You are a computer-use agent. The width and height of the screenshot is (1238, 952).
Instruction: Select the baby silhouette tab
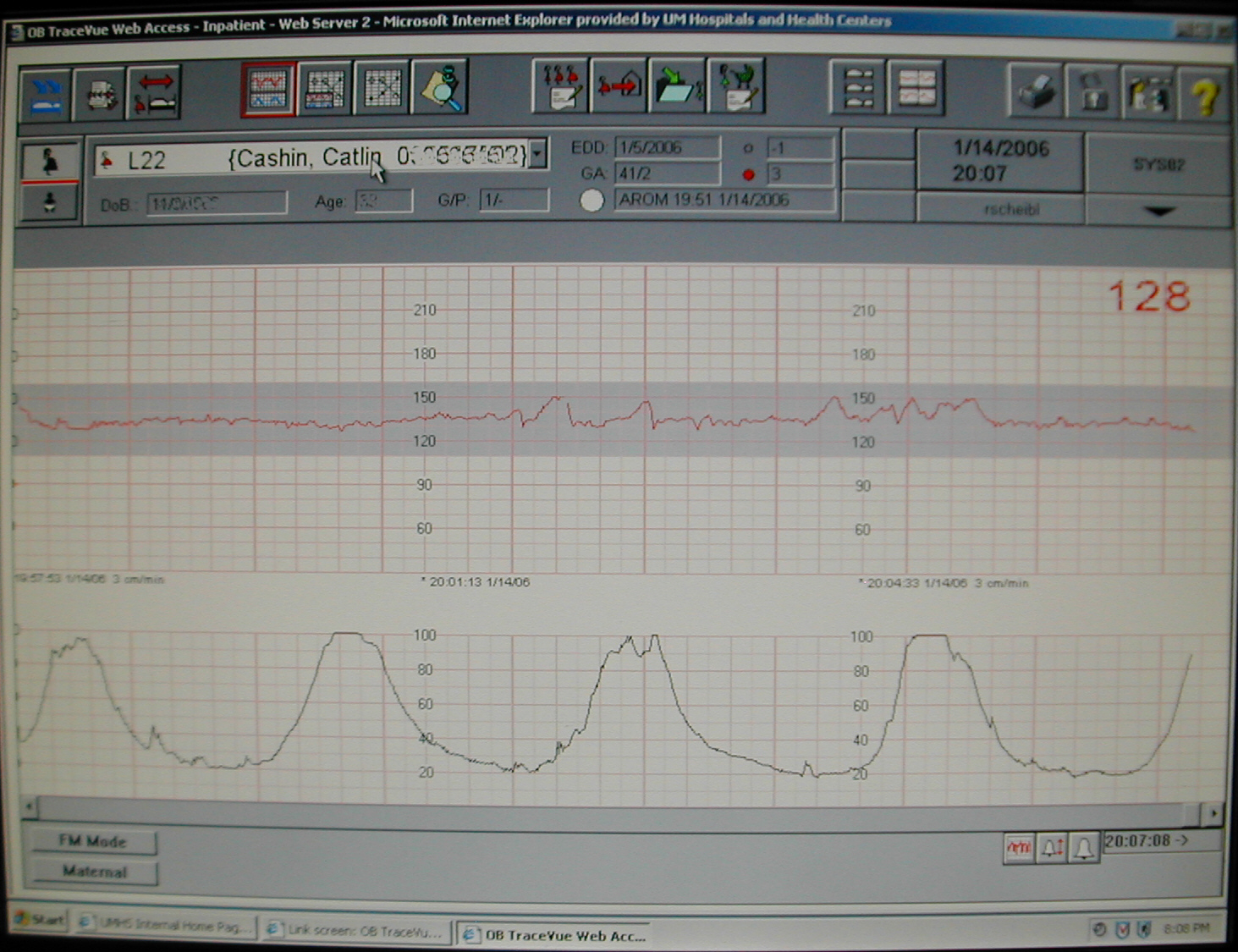[49, 202]
